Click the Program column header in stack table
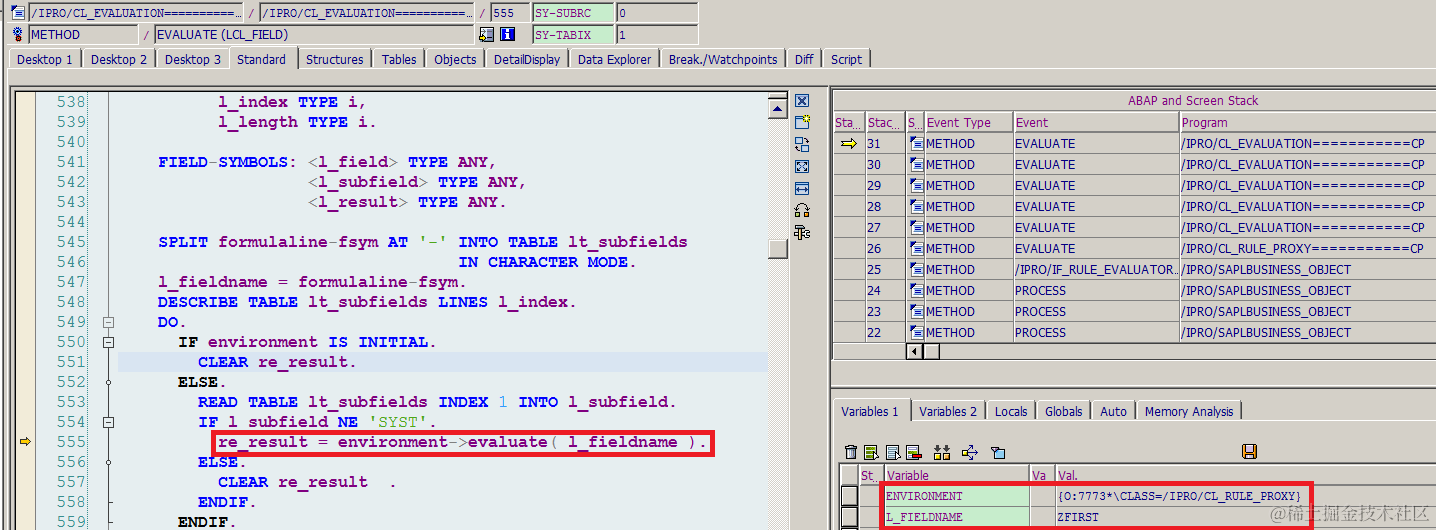Screen dimensions: 1436x530 tap(1306, 123)
